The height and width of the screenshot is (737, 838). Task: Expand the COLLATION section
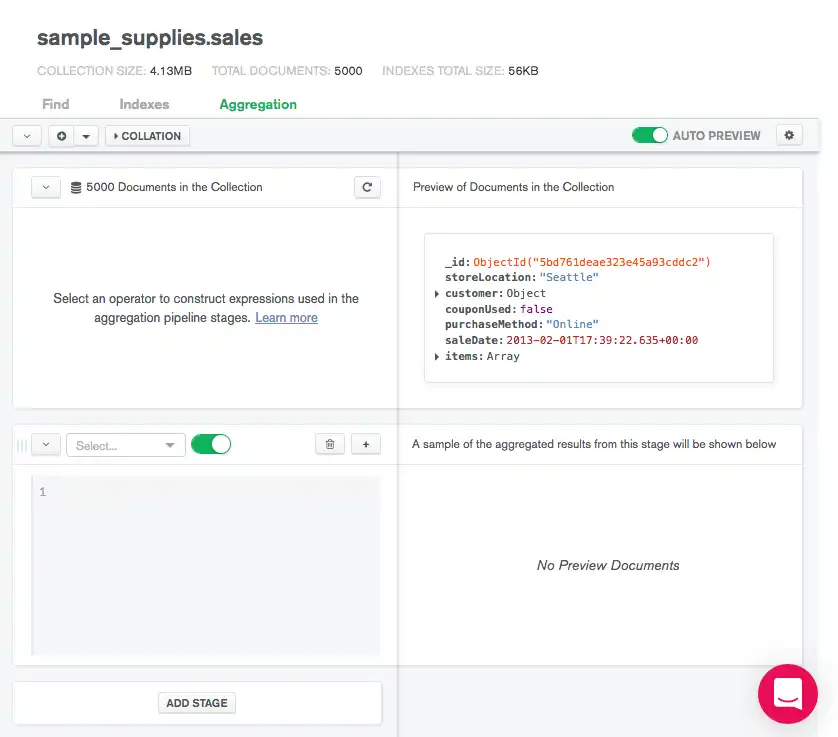click(x=147, y=135)
